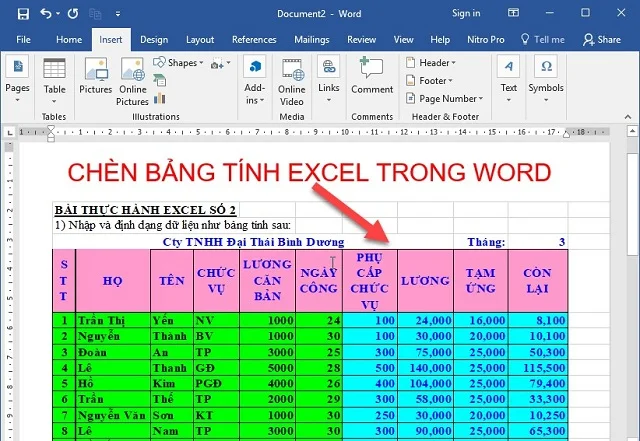The image size is (640, 441).
Task: Click the BÀI THỰC HÀNH EXCEL SỐ 2 heading
Action: (x=145, y=210)
